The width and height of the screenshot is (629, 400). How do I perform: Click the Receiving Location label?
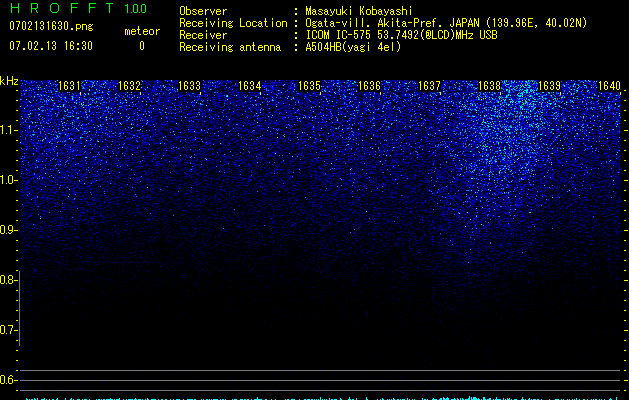[233, 23]
